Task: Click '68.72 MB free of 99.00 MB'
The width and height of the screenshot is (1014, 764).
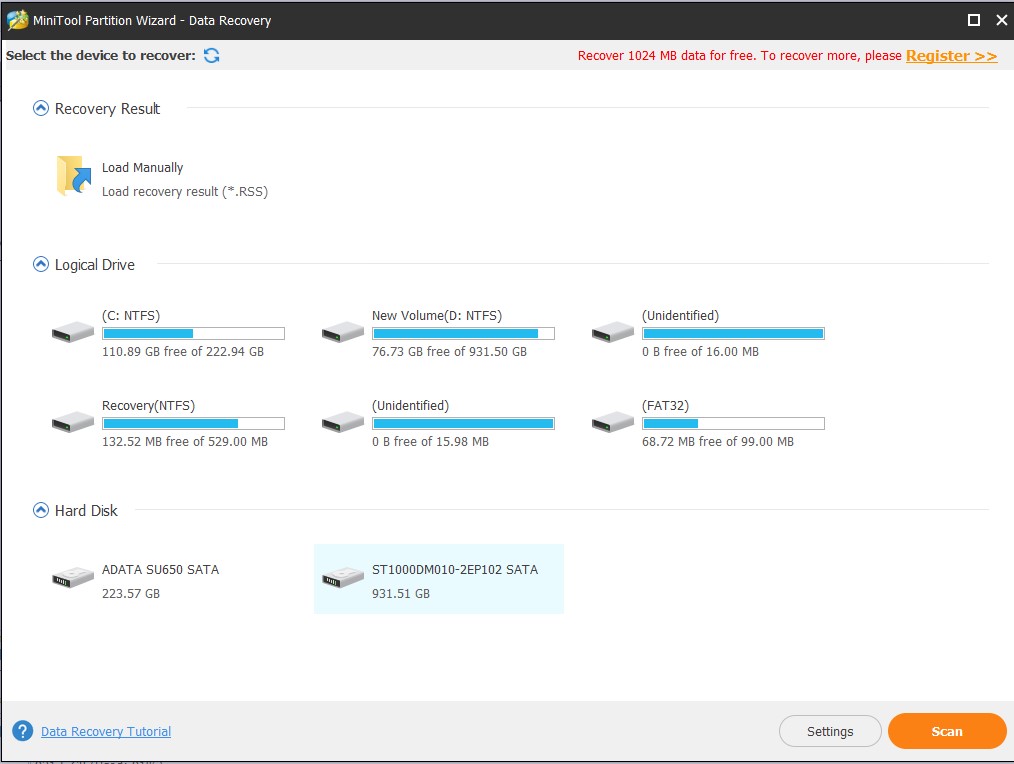Action: (x=718, y=441)
